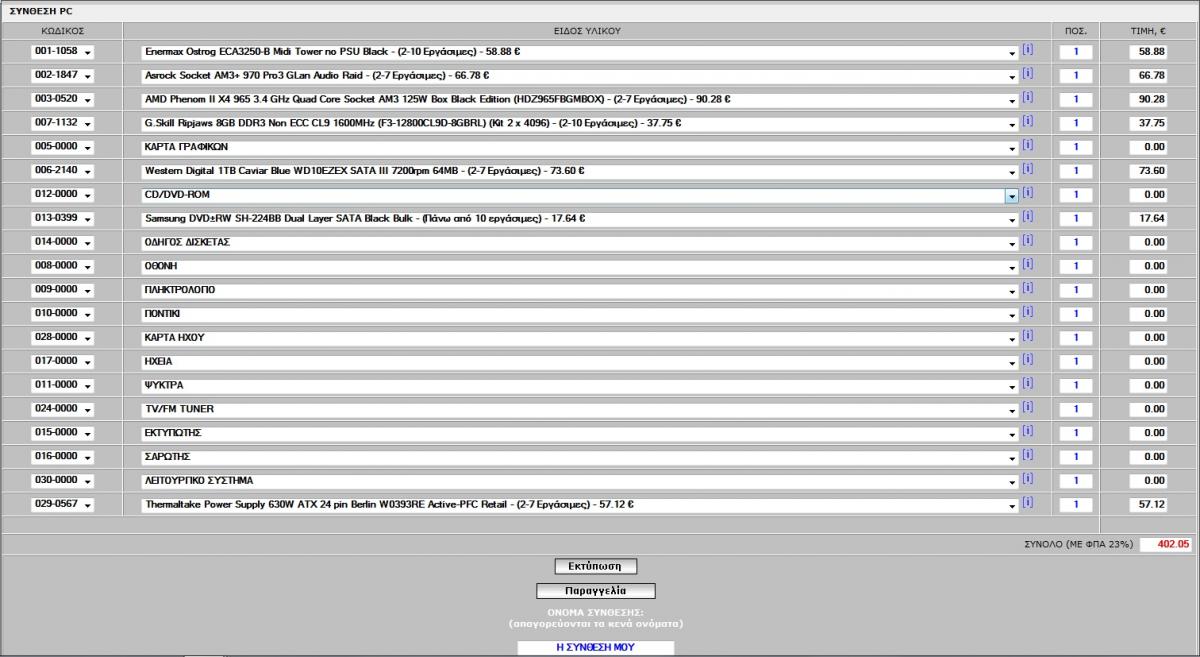Open info icon for Thermaltake Power Supply row

point(1028,503)
